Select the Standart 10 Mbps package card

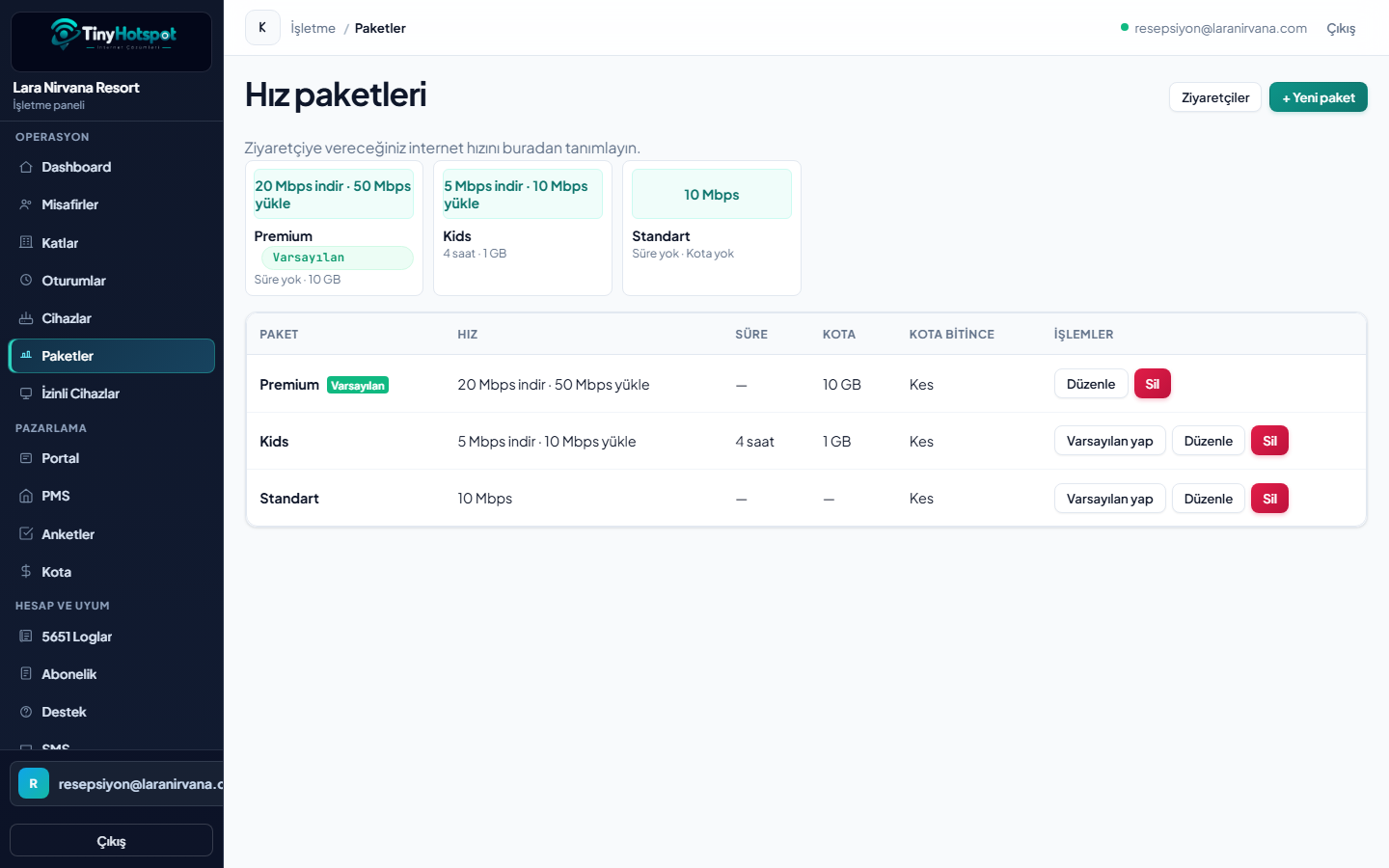[712, 228]
